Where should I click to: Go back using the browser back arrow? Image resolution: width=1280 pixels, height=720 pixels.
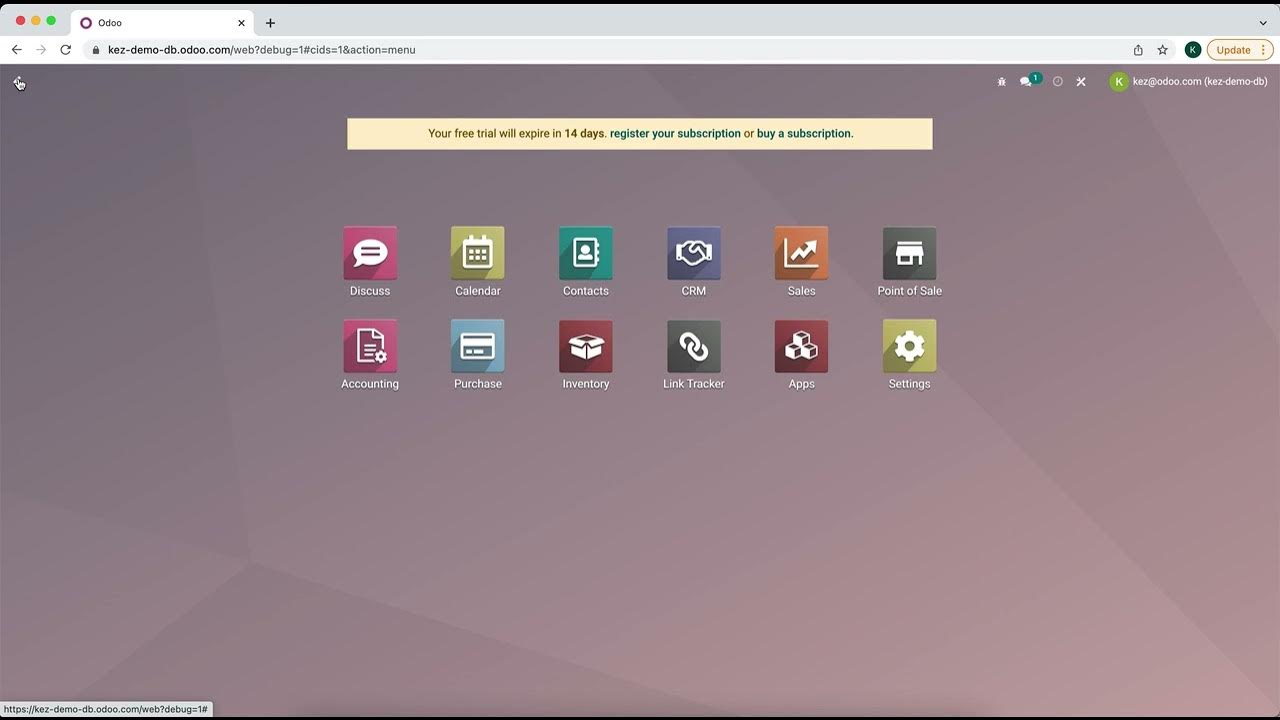16,50
